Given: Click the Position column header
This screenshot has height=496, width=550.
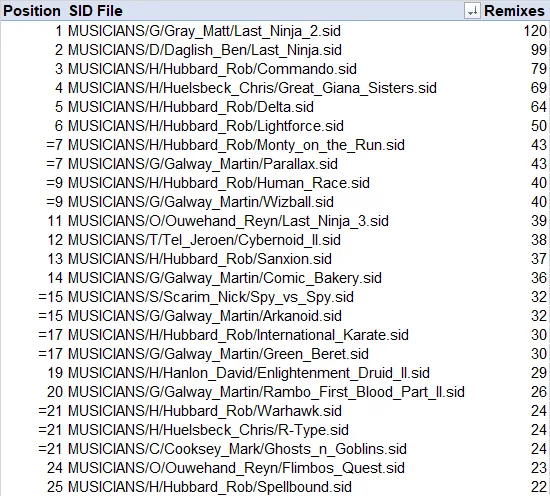Looking at the screenshot, I should pos(32,11).
